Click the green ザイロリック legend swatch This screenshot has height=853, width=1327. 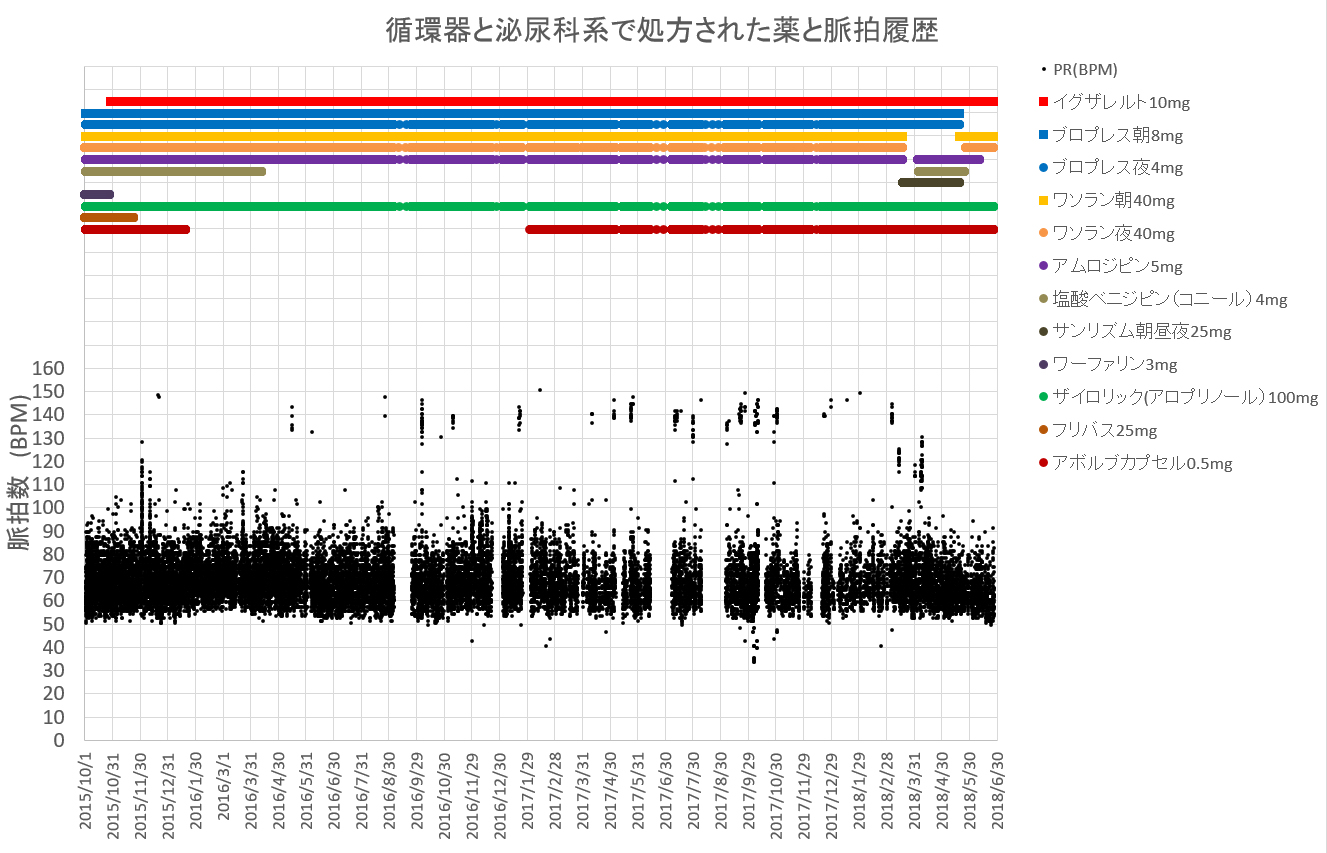tap(1044, 398)
